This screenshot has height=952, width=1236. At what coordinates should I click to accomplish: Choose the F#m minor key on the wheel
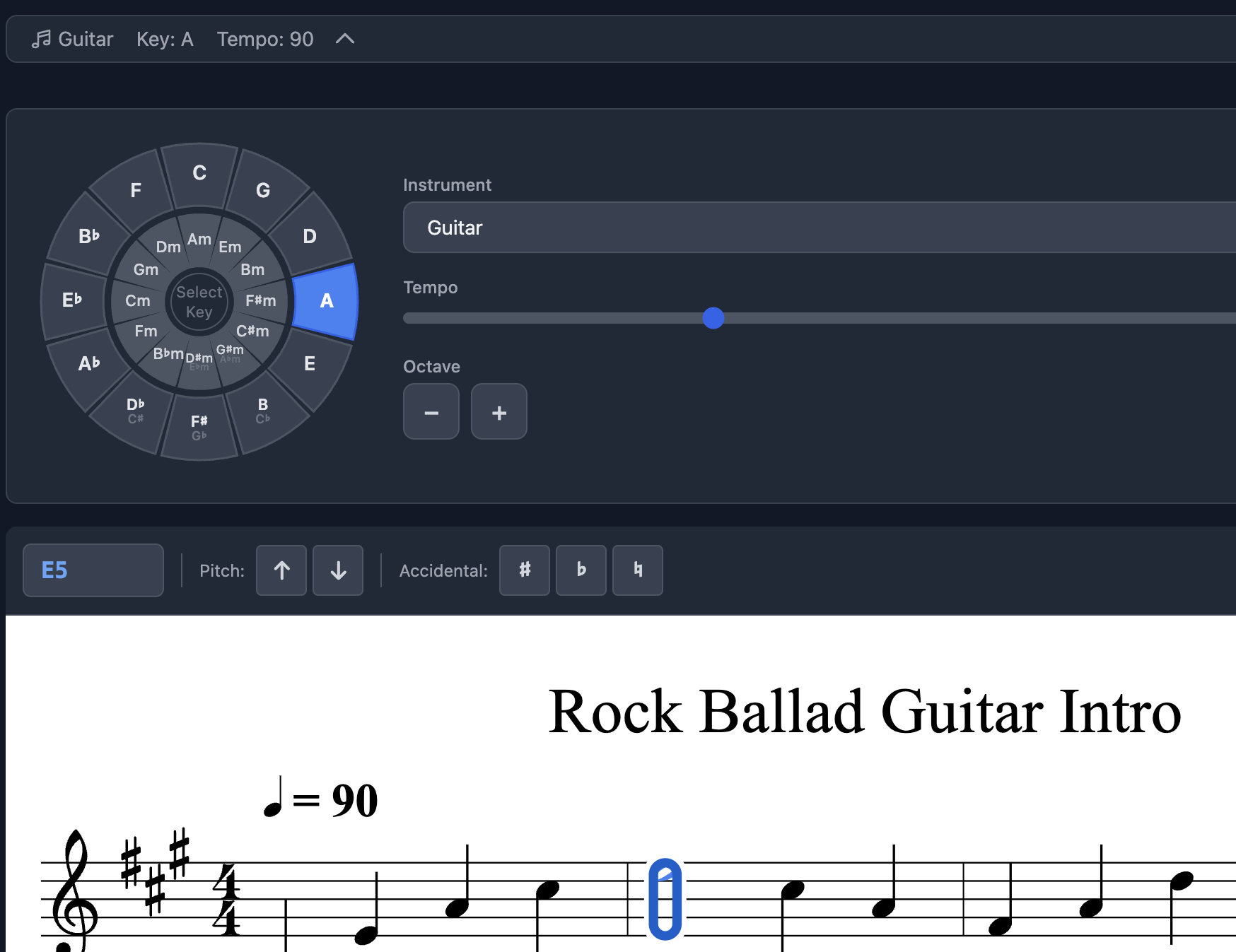[261, 300]
